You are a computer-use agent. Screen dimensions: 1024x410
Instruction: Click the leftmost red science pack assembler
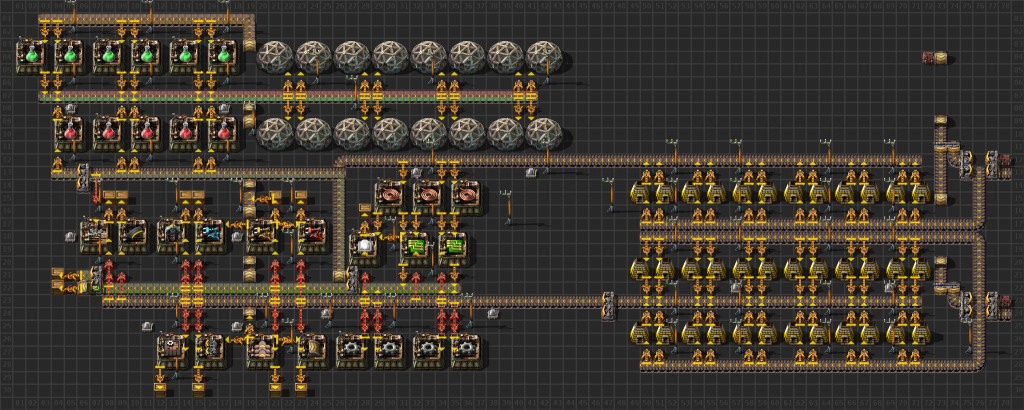click(69, 133)
